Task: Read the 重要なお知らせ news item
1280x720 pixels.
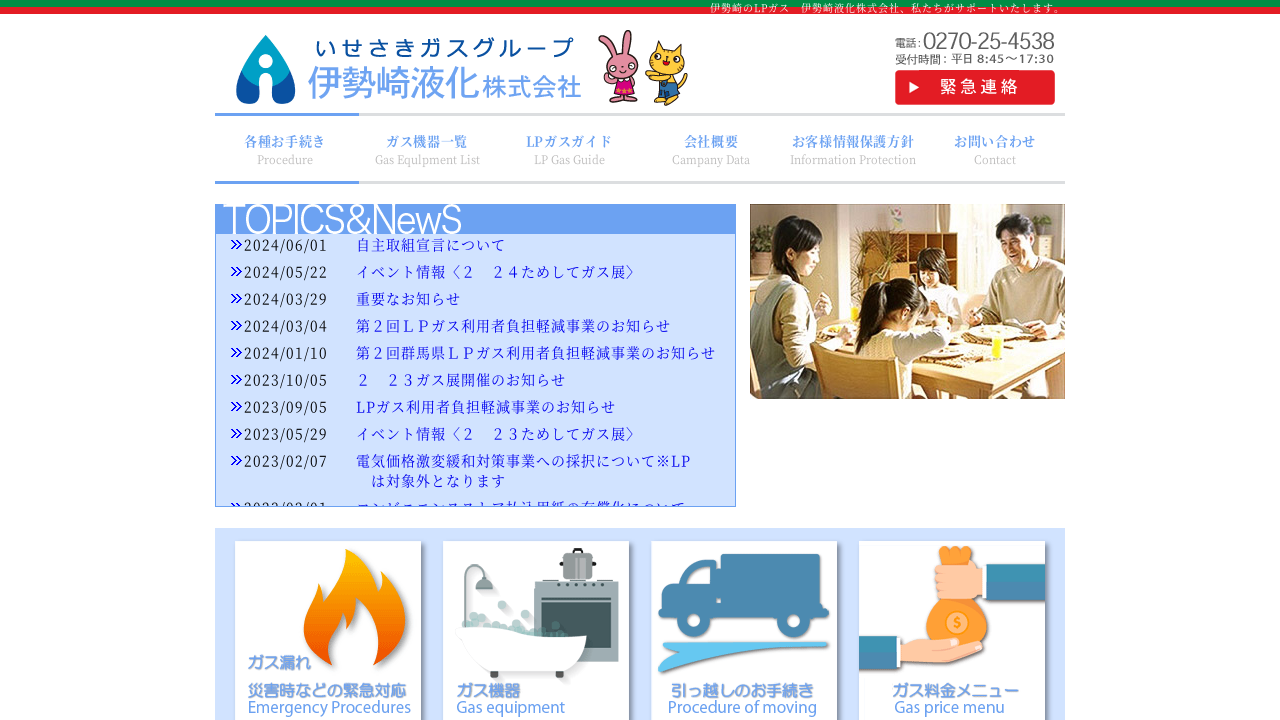Action: point(408,299)
